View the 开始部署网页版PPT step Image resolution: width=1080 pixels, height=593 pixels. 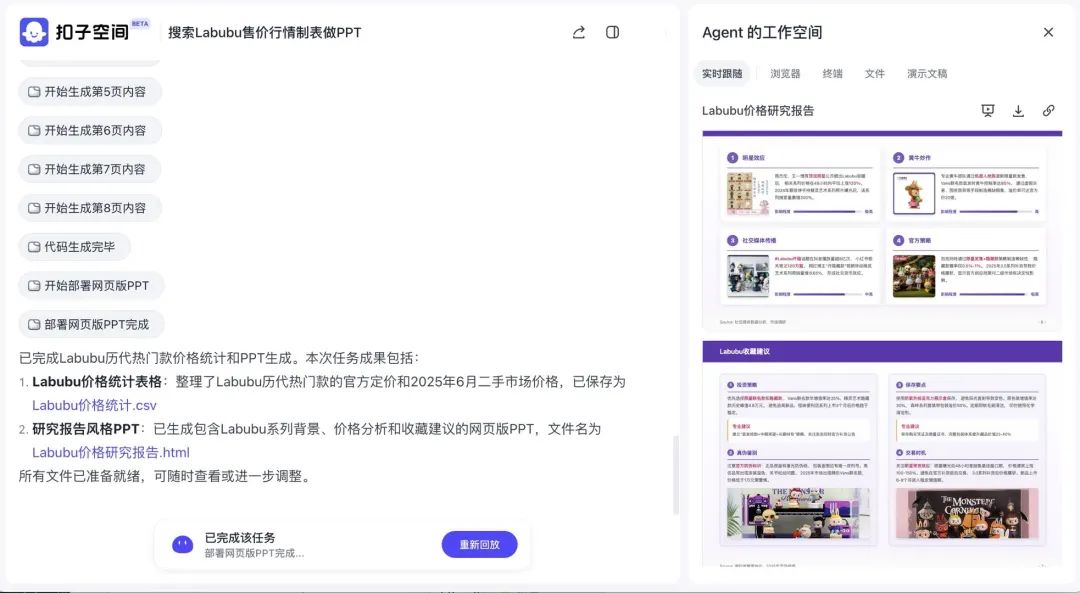click(x=91, y=285)
